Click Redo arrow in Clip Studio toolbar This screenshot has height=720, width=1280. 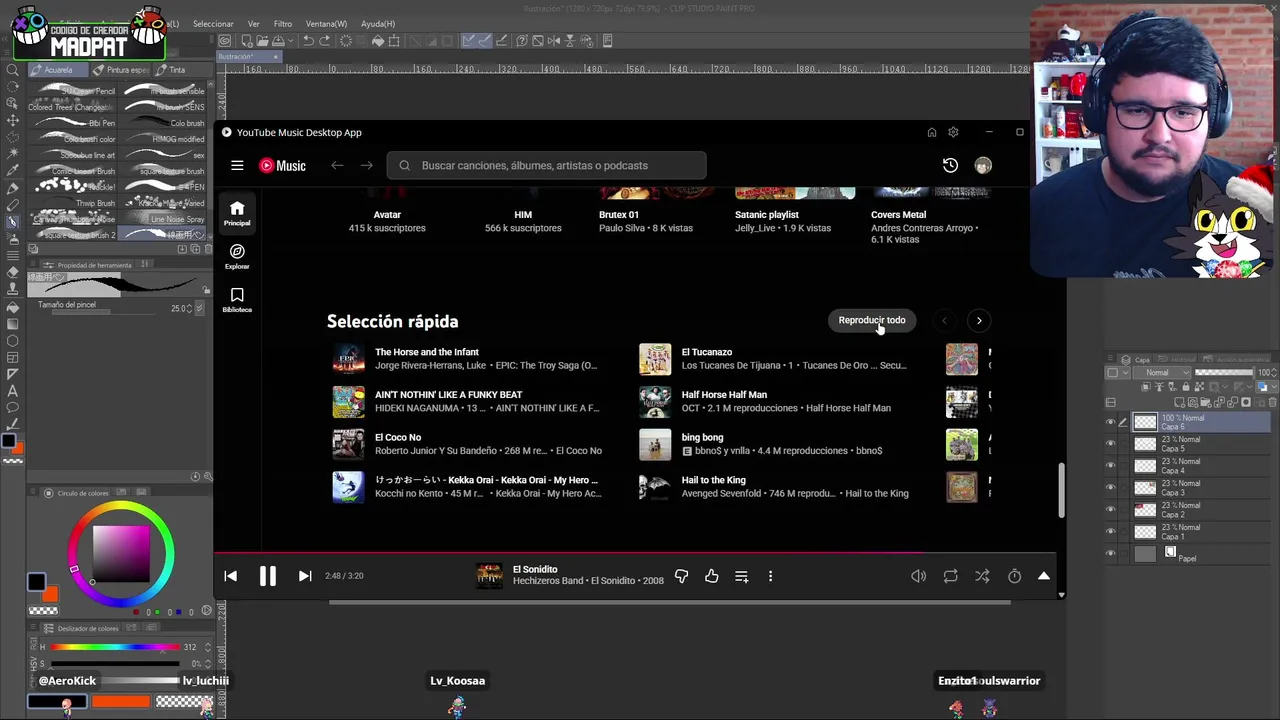(327, 41)
